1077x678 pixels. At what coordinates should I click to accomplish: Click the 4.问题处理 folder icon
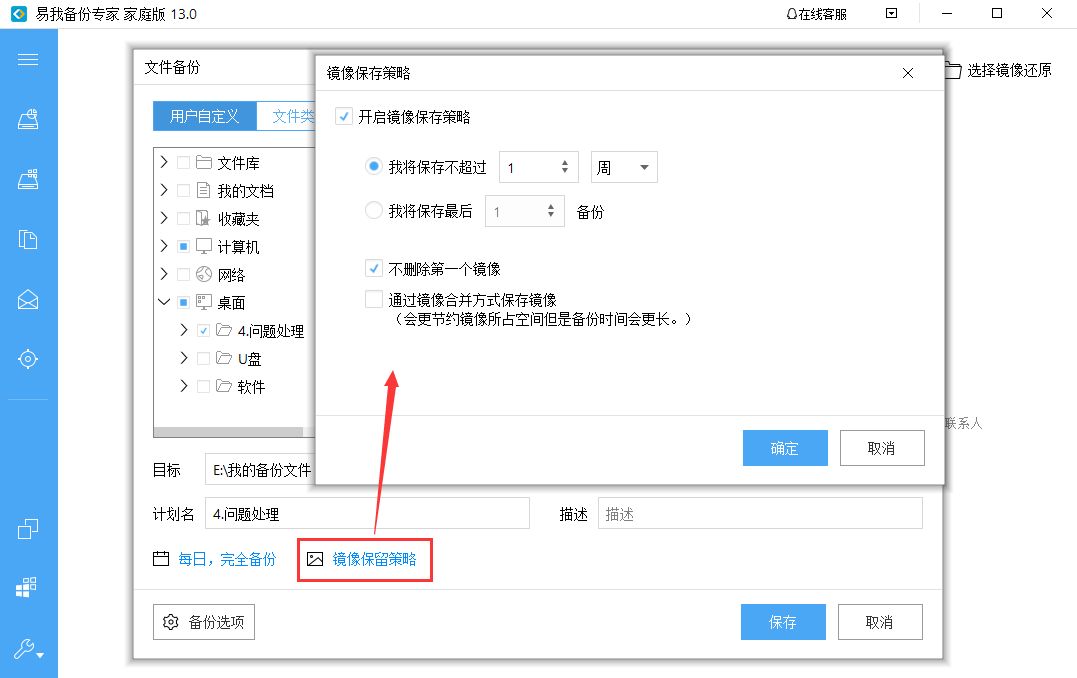click(223, 330)
